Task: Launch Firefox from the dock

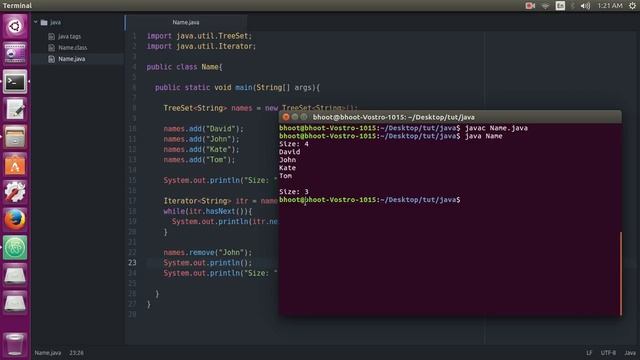Action: 15,220
